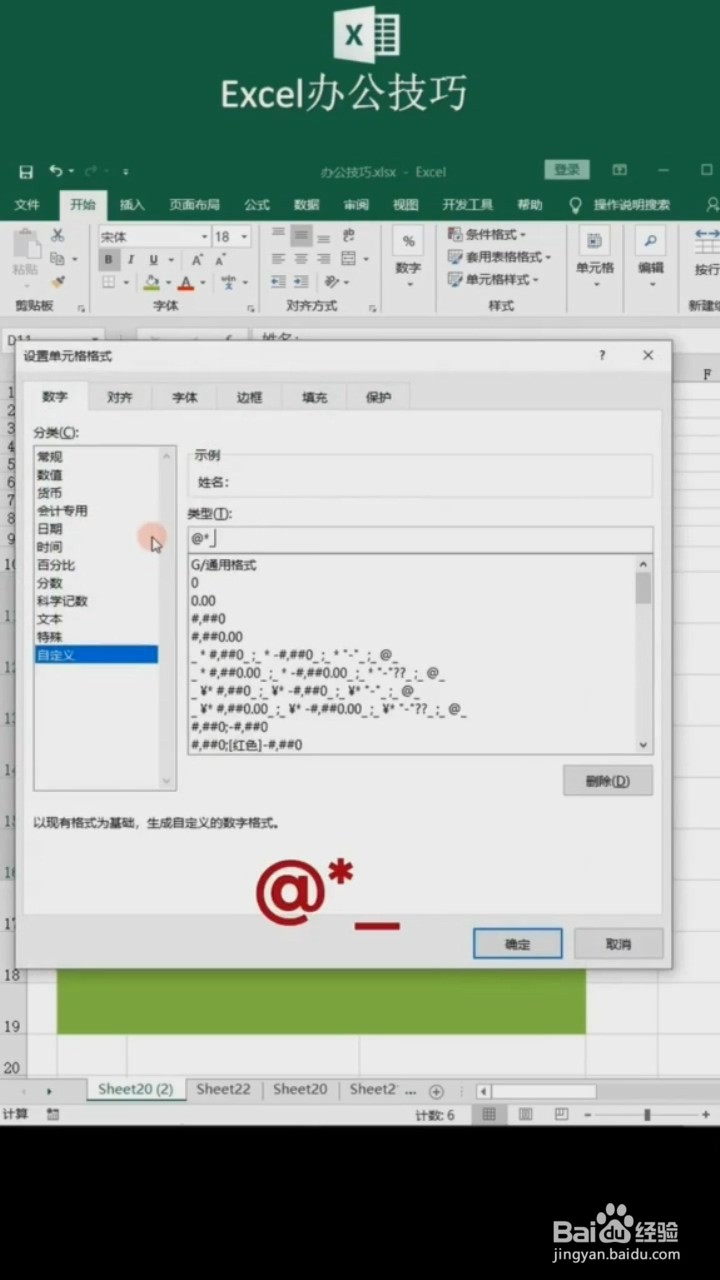Screen dimensions: 720x1280
Task: Open help in the dialog title bar
Action: [x=602, y=355]
